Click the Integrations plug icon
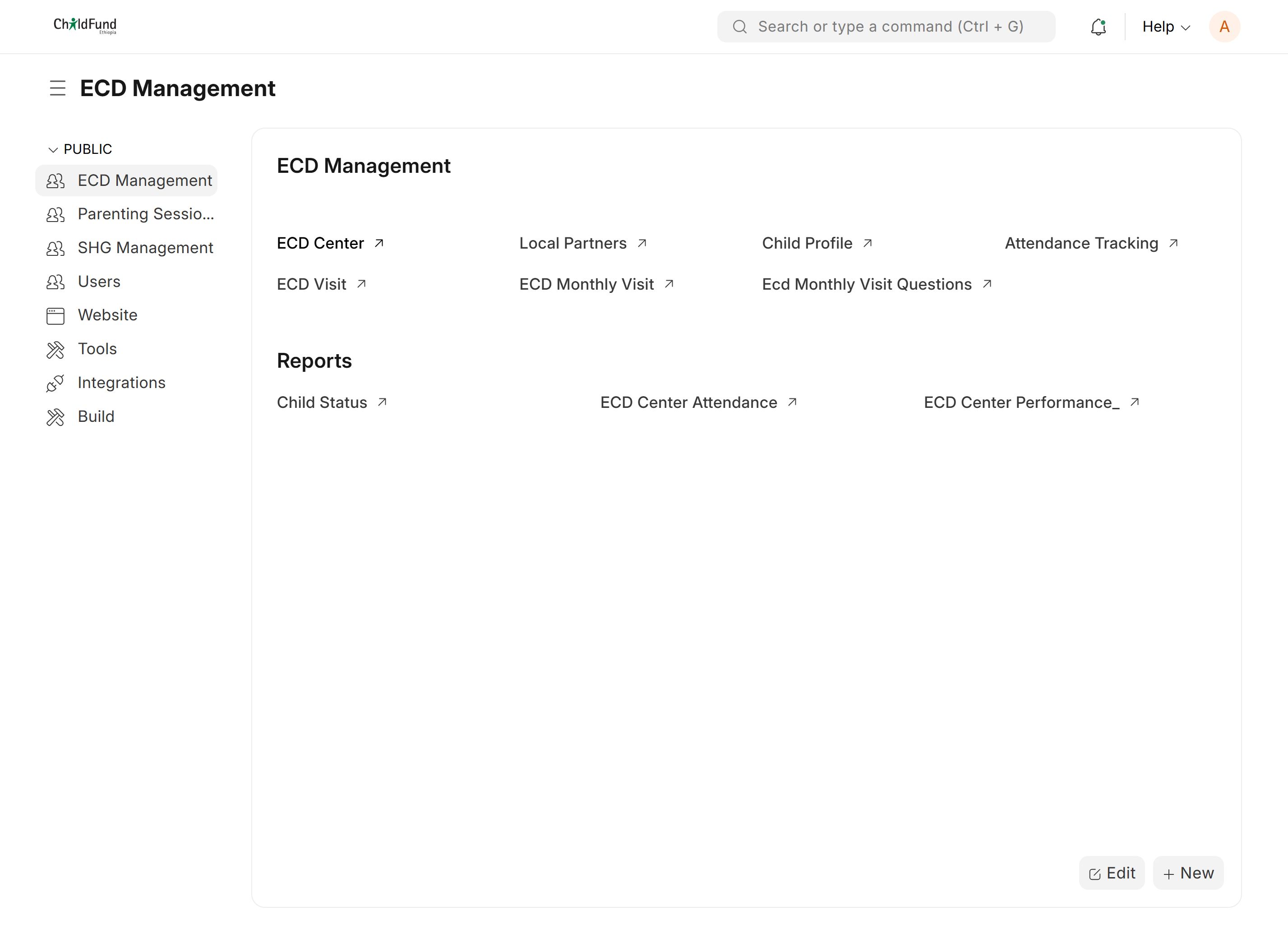Image resolution: width=1288 pixels, height=943 pixels. (55, 383)
